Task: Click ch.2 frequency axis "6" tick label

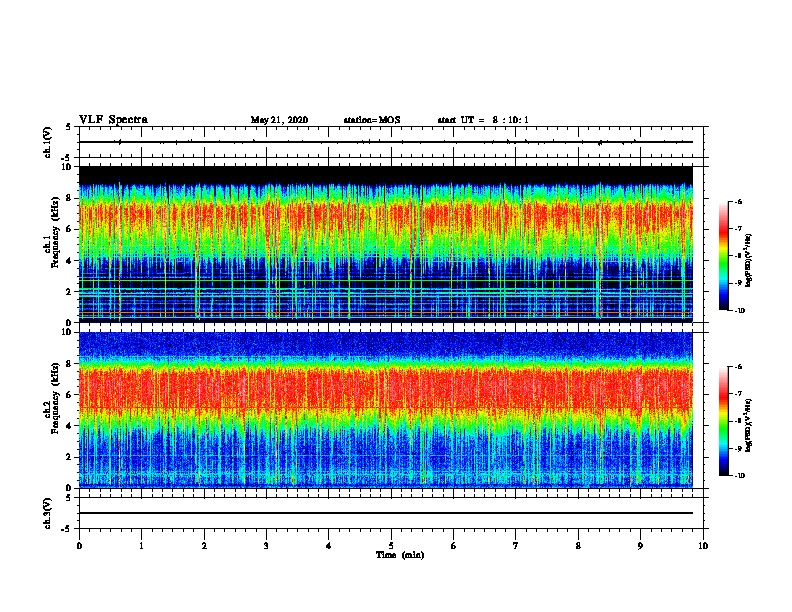Action: pos(70,395)
